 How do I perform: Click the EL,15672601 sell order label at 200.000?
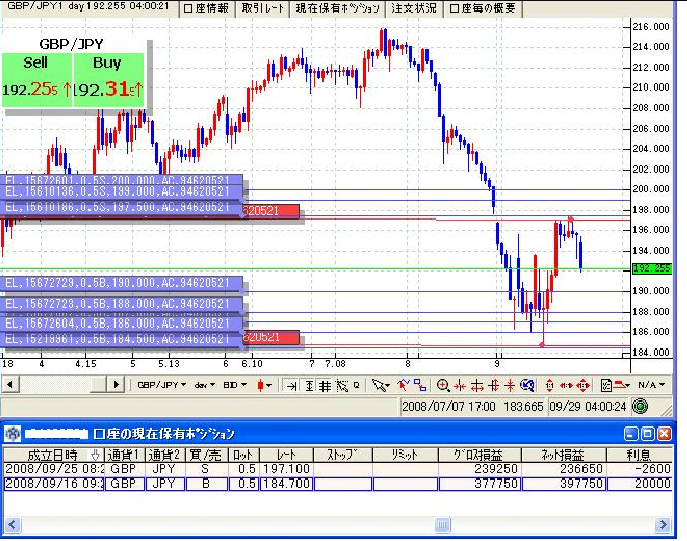pos(120,180)
